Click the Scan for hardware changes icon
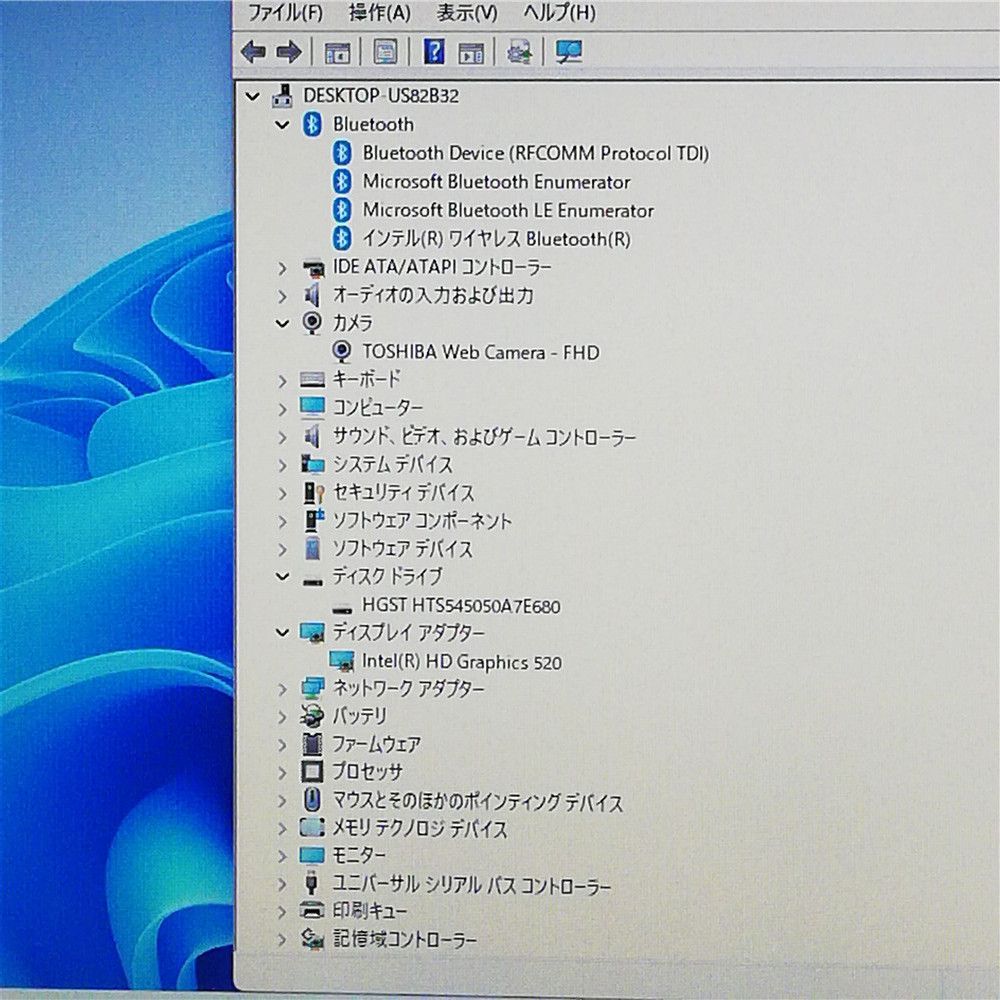This screenshot has width=1000, height=1000. 568,52
